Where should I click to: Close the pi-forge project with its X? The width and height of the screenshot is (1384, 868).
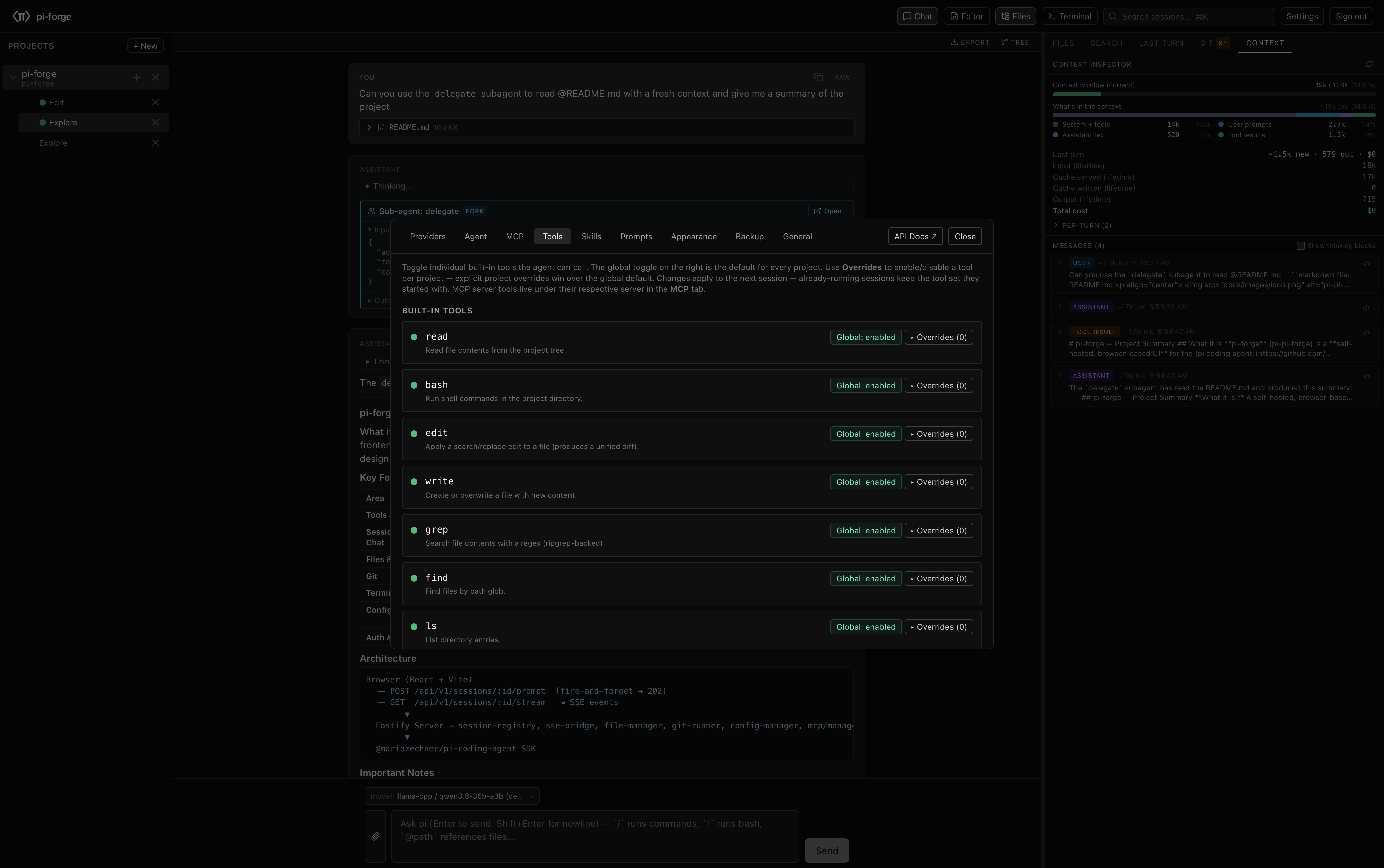(x=155, y=77)
